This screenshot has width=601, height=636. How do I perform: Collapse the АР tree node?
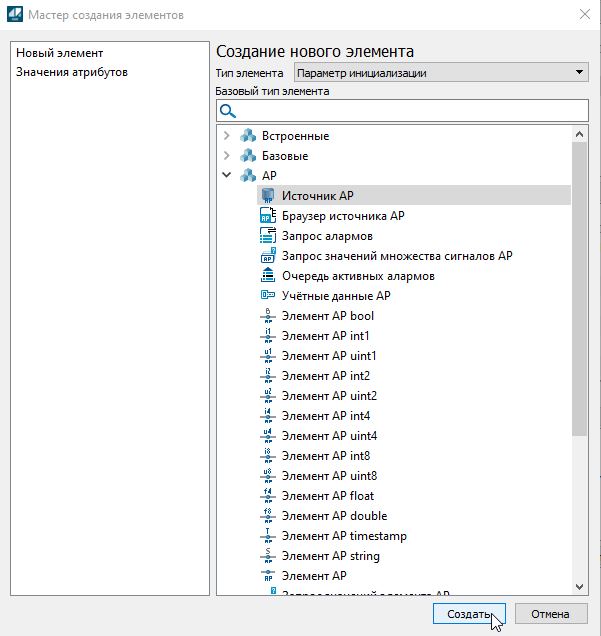coord(227,176)
